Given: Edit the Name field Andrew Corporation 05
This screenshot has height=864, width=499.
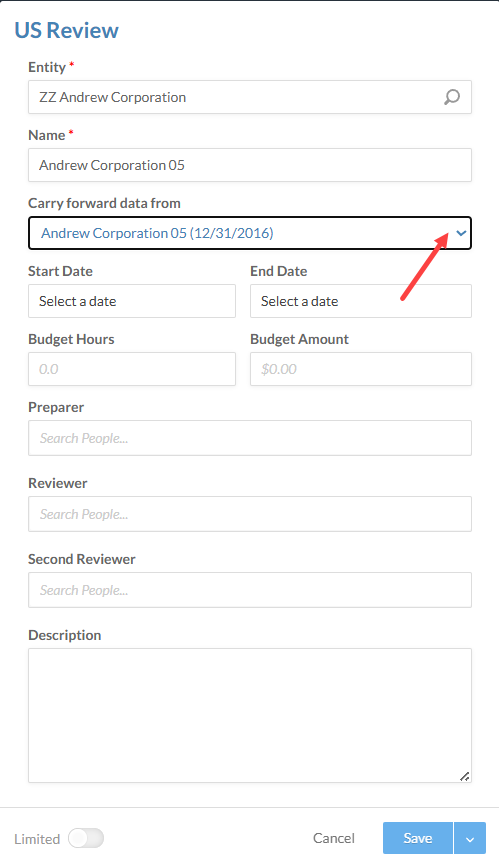Looking at the screenshot, I should coord(250,165).
